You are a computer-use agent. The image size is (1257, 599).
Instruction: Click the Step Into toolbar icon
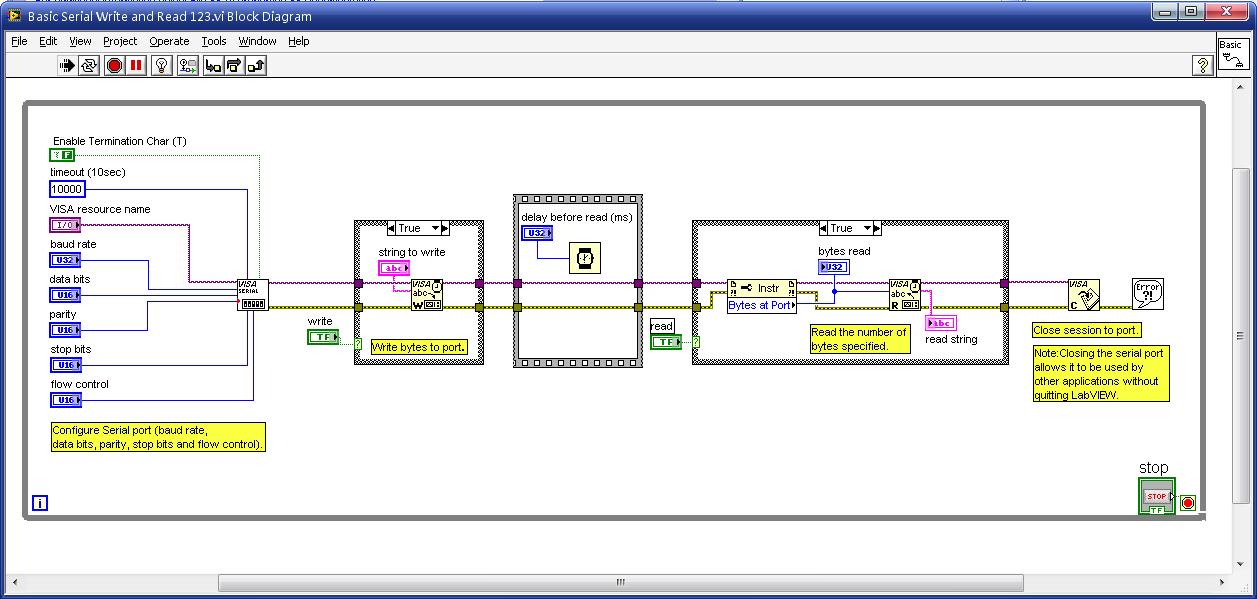[212, 66]
